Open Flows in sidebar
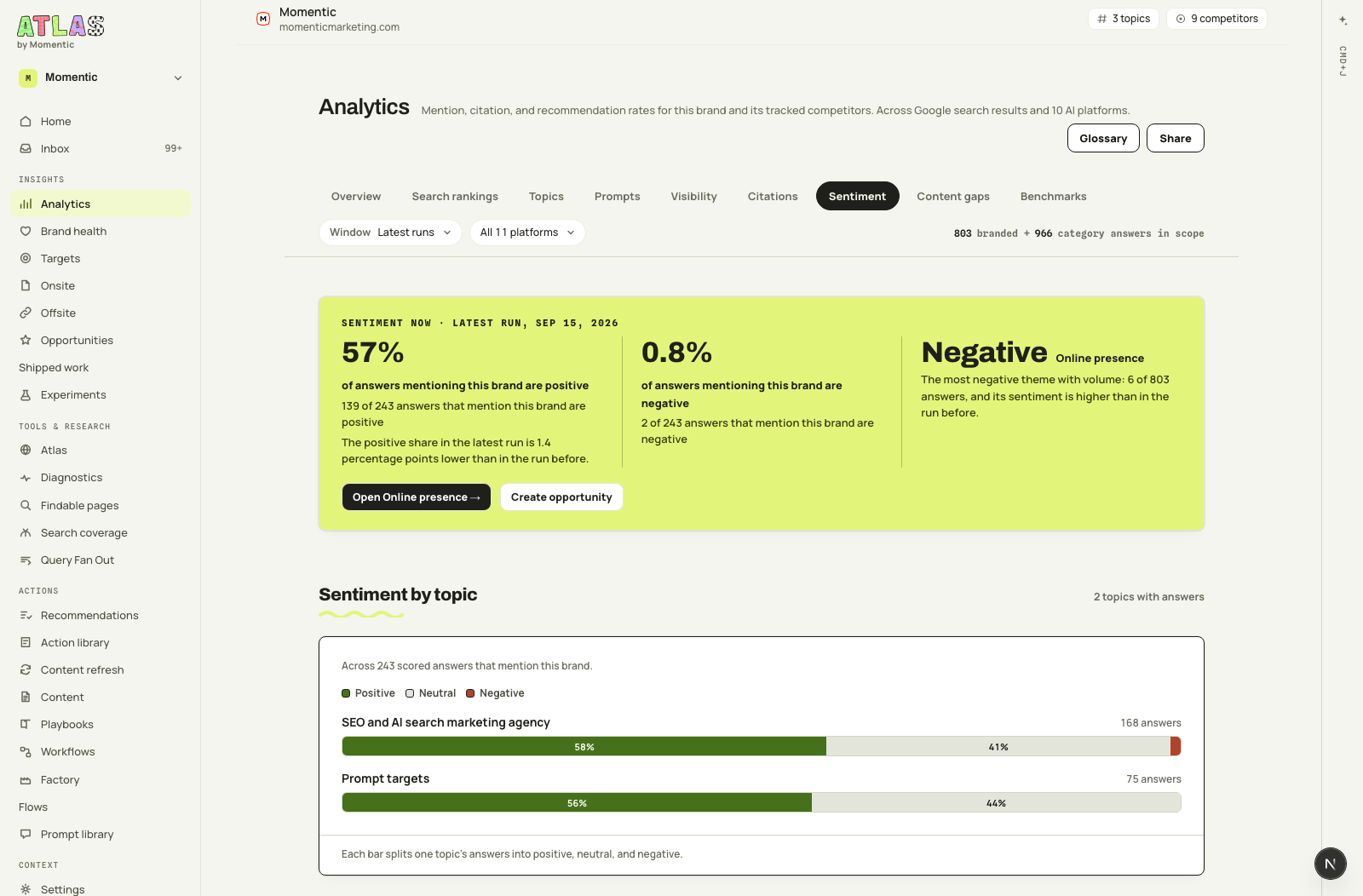 coord(33,807)
